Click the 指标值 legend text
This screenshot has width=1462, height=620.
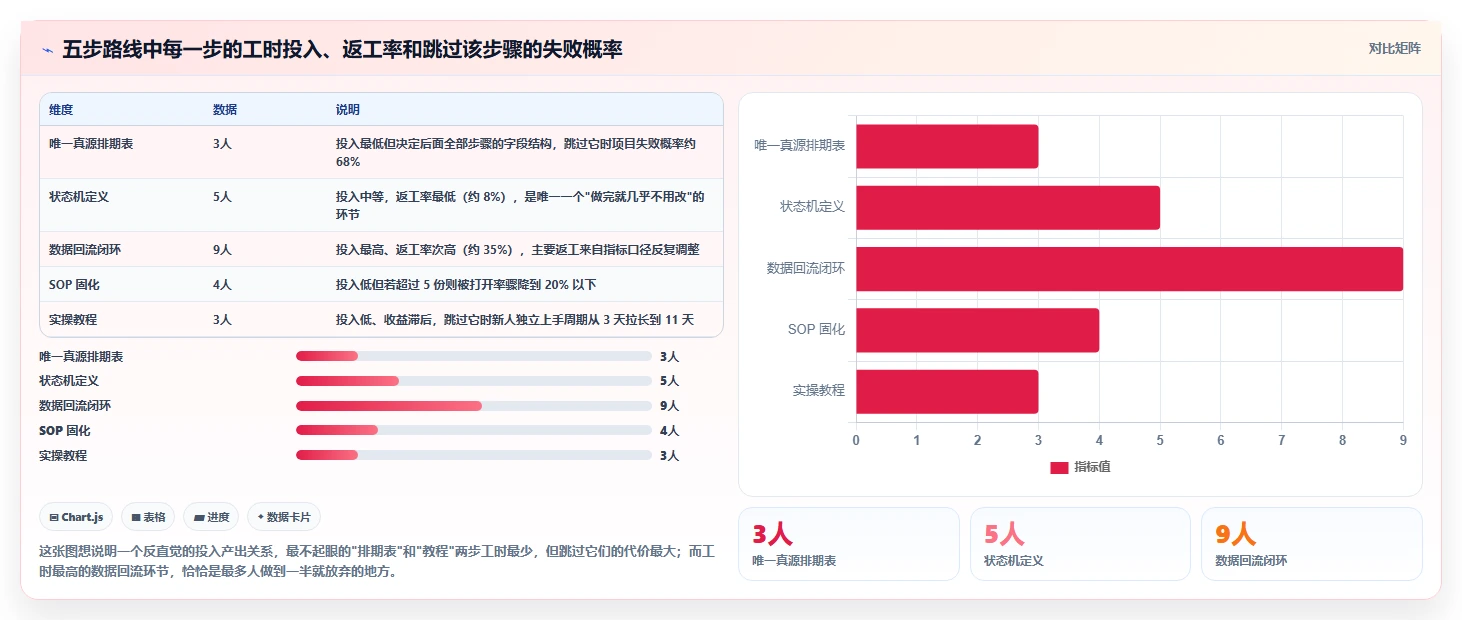click(x=1092, y=468)
